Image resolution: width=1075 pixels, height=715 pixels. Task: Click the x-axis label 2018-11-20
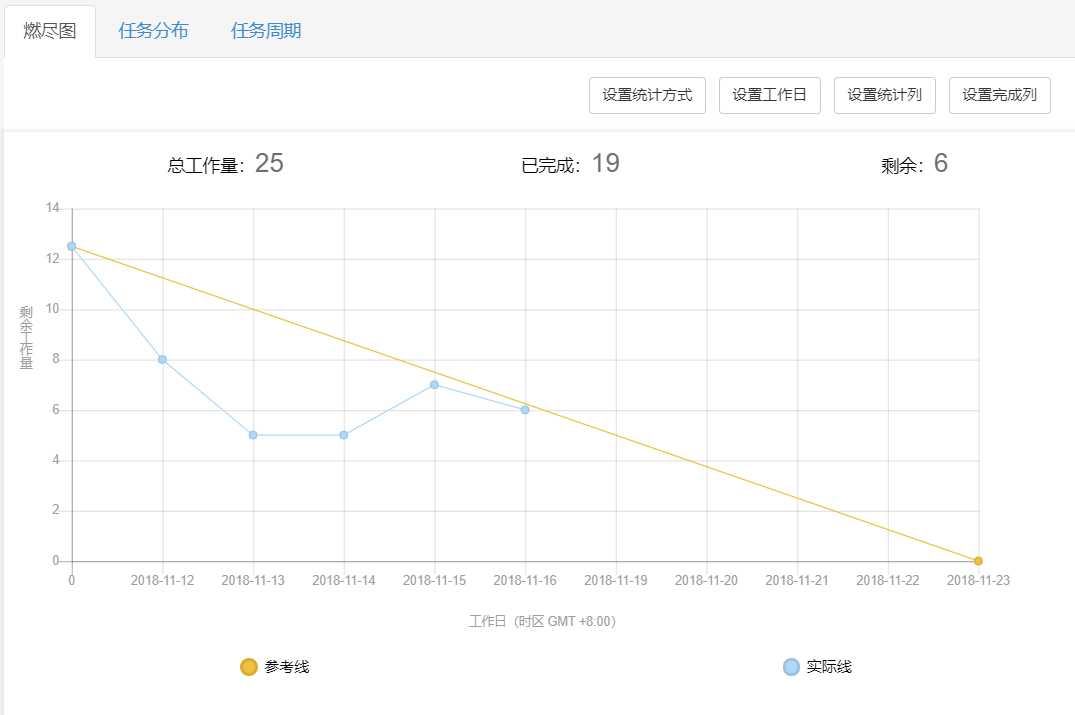click(706, 581)
